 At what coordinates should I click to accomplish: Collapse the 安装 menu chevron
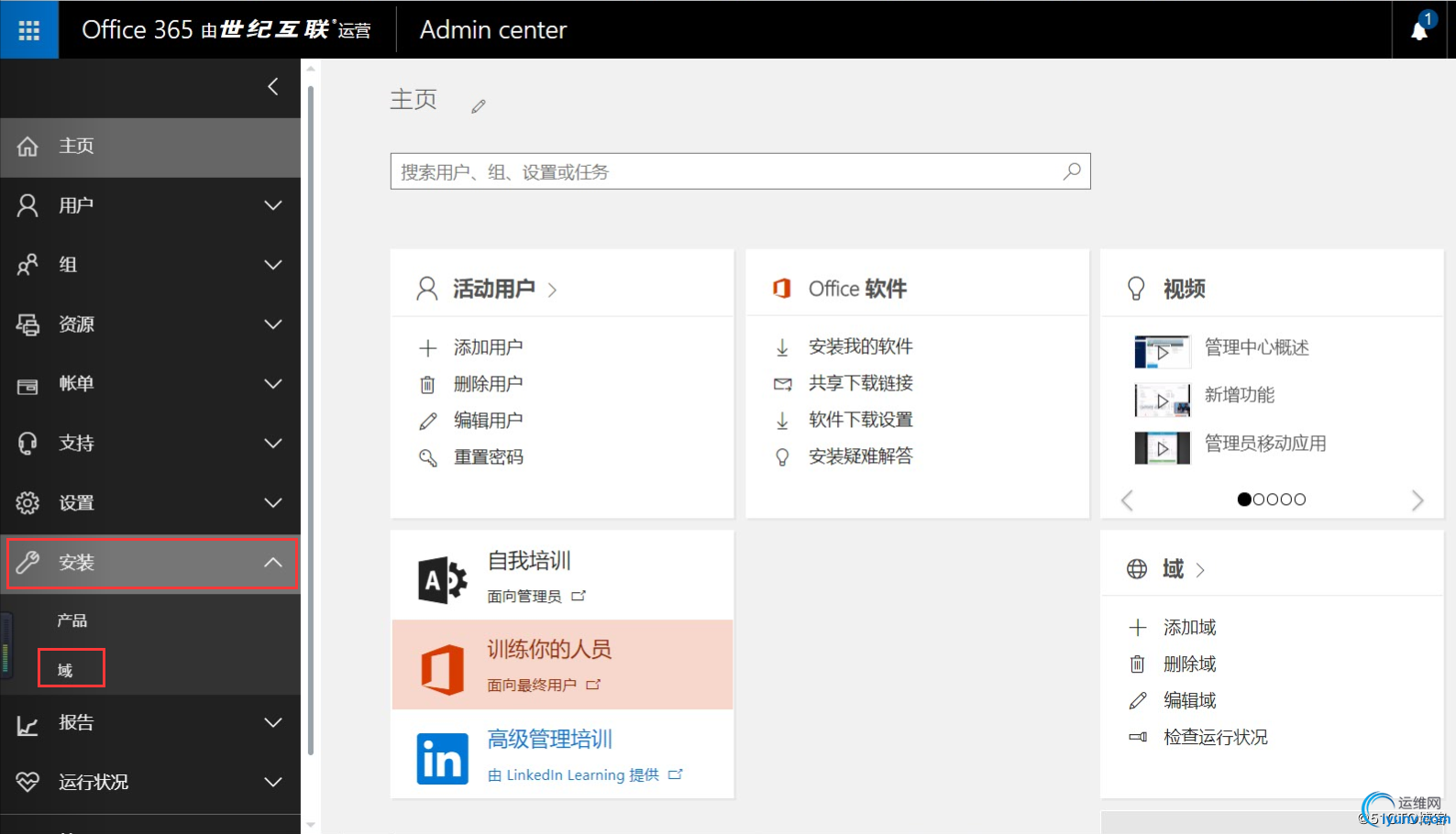coord(273,562)
